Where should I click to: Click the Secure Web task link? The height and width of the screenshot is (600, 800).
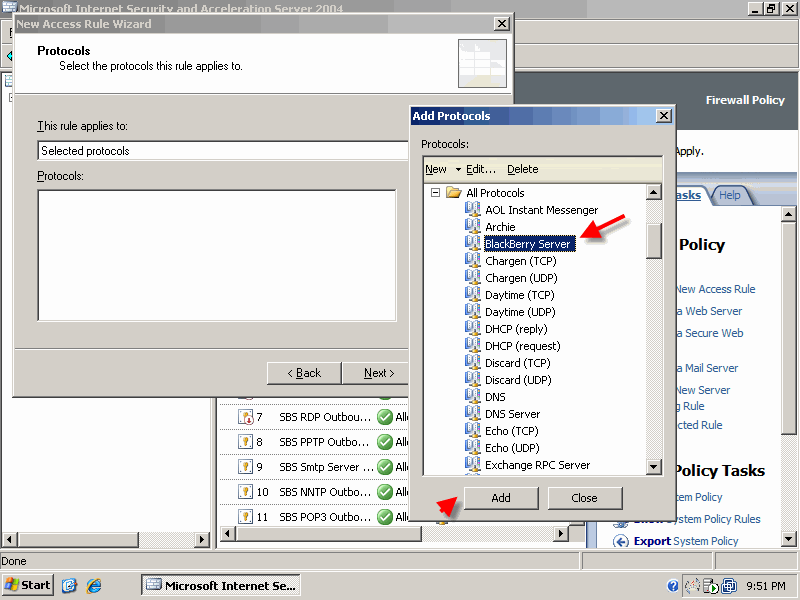click(710, 333)
